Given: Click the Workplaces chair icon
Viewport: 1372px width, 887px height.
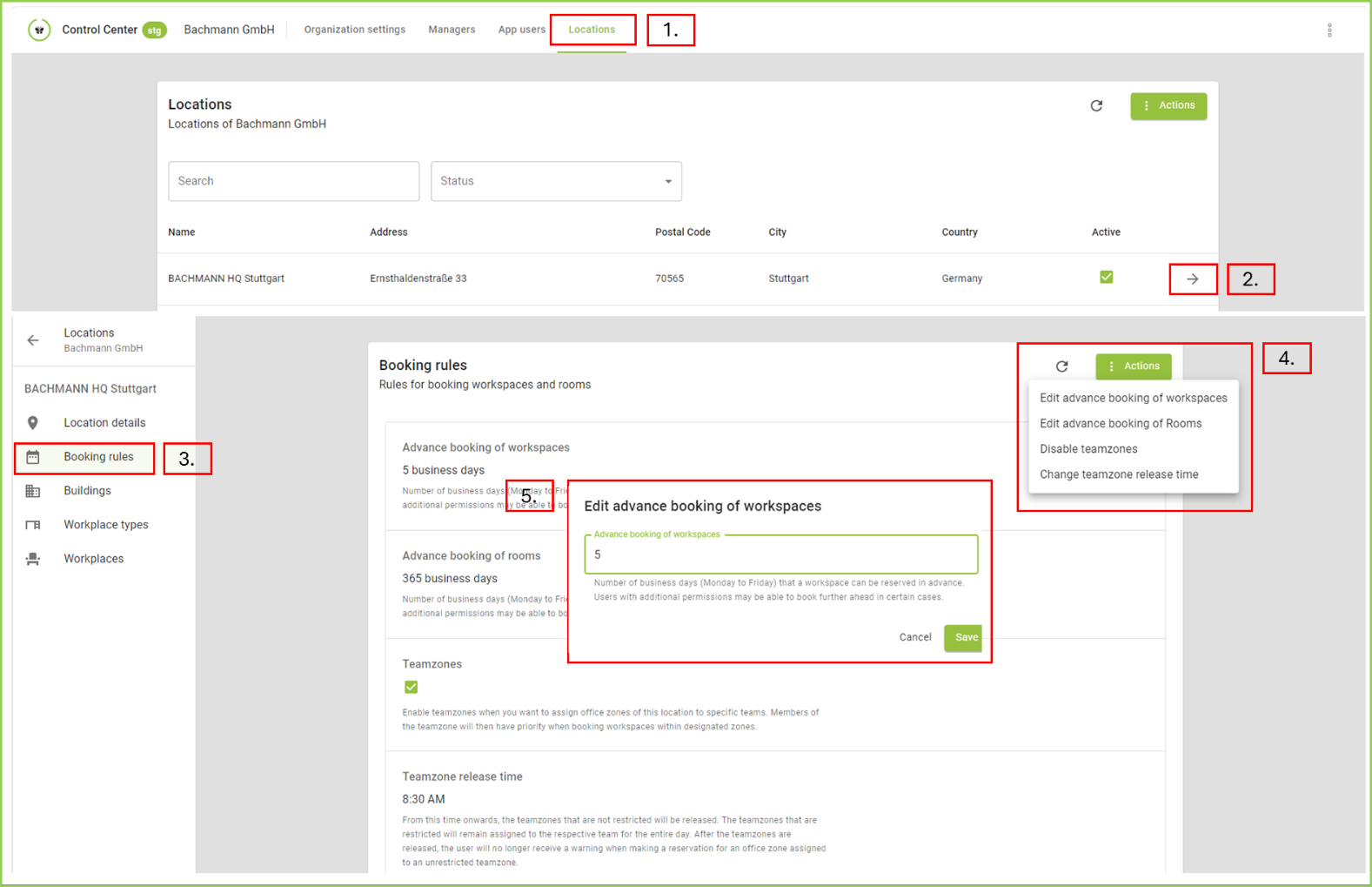Looking at the screenshot, I should coord(33,559).
